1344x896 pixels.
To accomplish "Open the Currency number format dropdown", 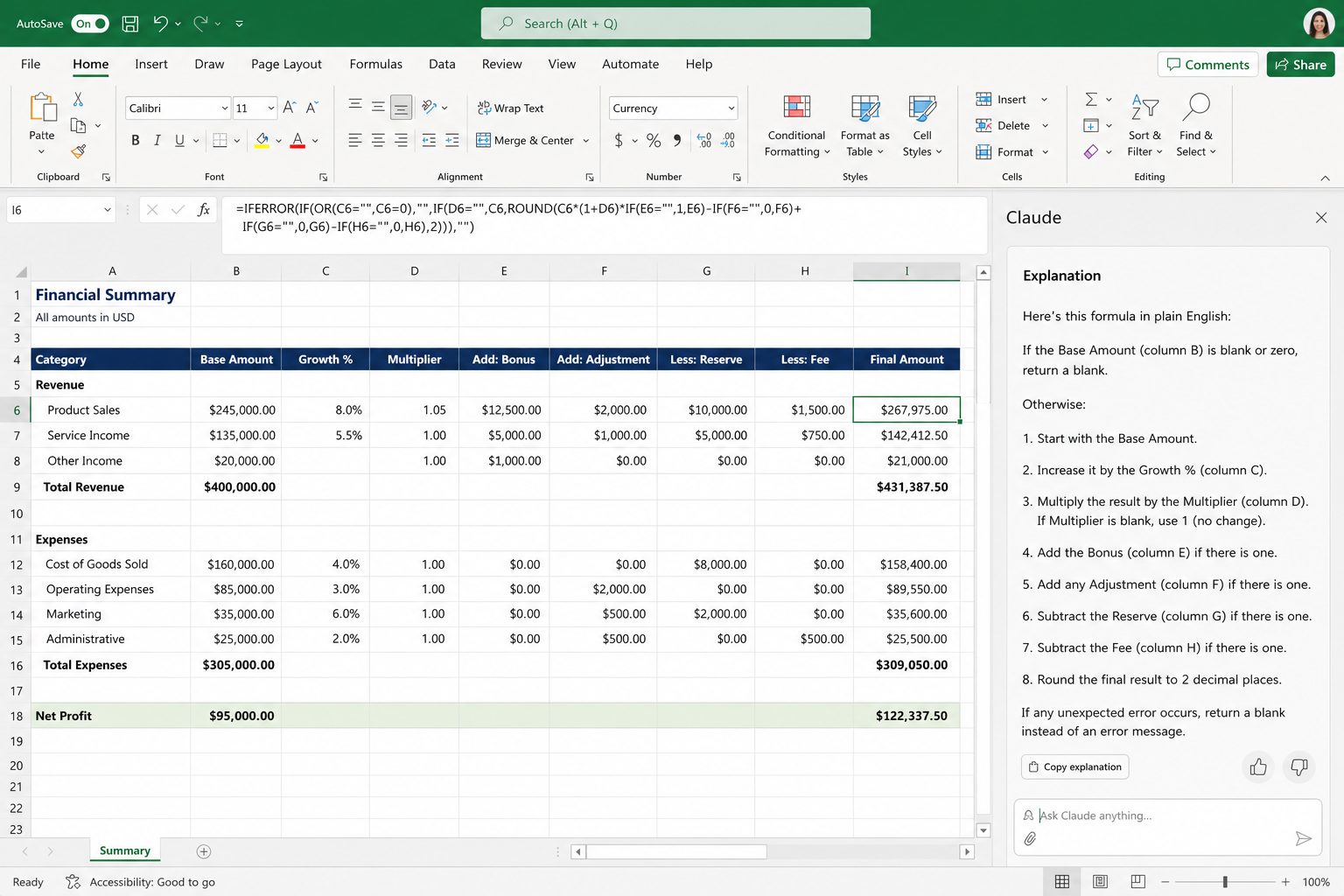I will coord(731,108).
